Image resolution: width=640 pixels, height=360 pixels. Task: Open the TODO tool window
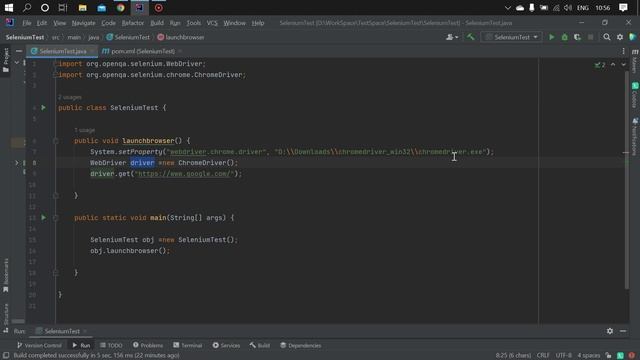point(111,345)
